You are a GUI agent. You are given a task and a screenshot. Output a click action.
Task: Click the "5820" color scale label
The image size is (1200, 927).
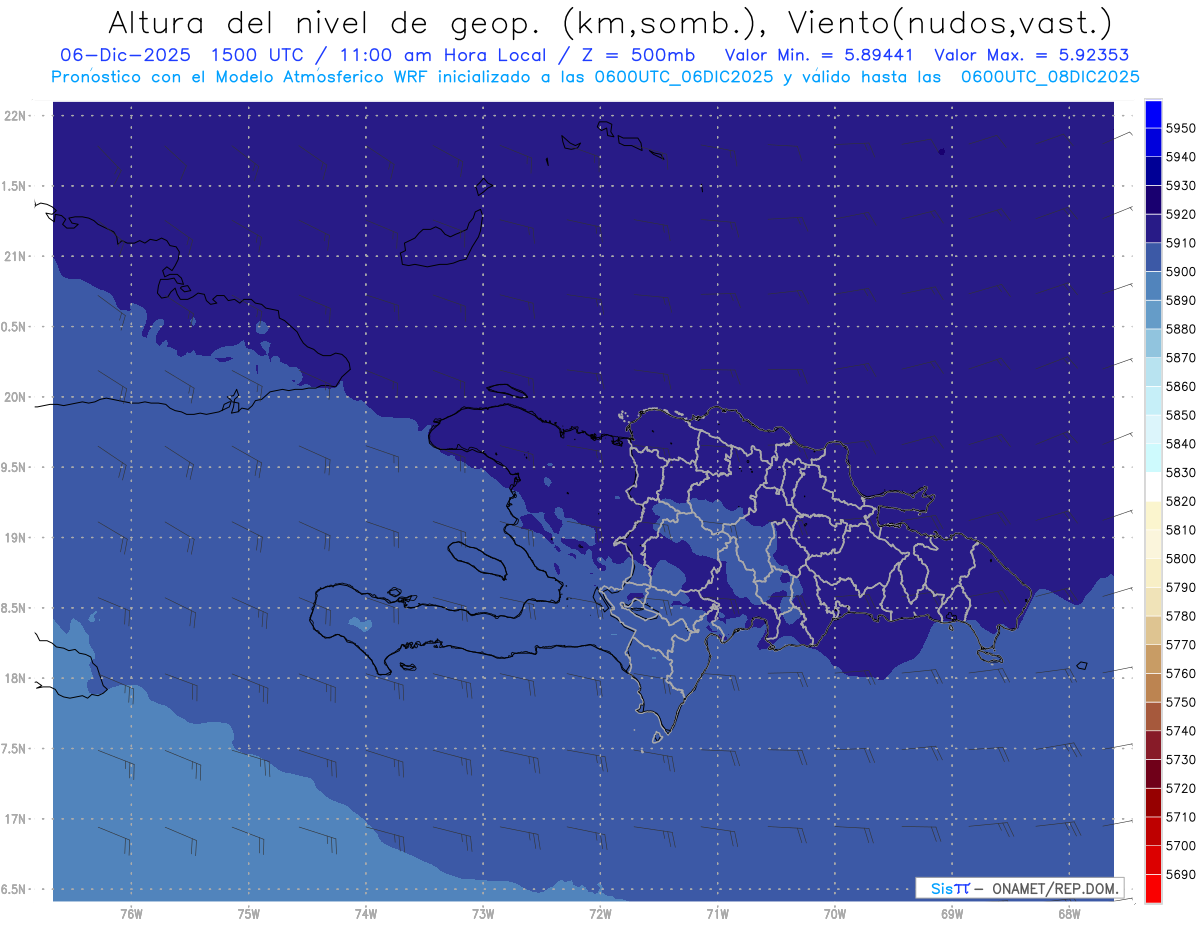(1180, 501)
